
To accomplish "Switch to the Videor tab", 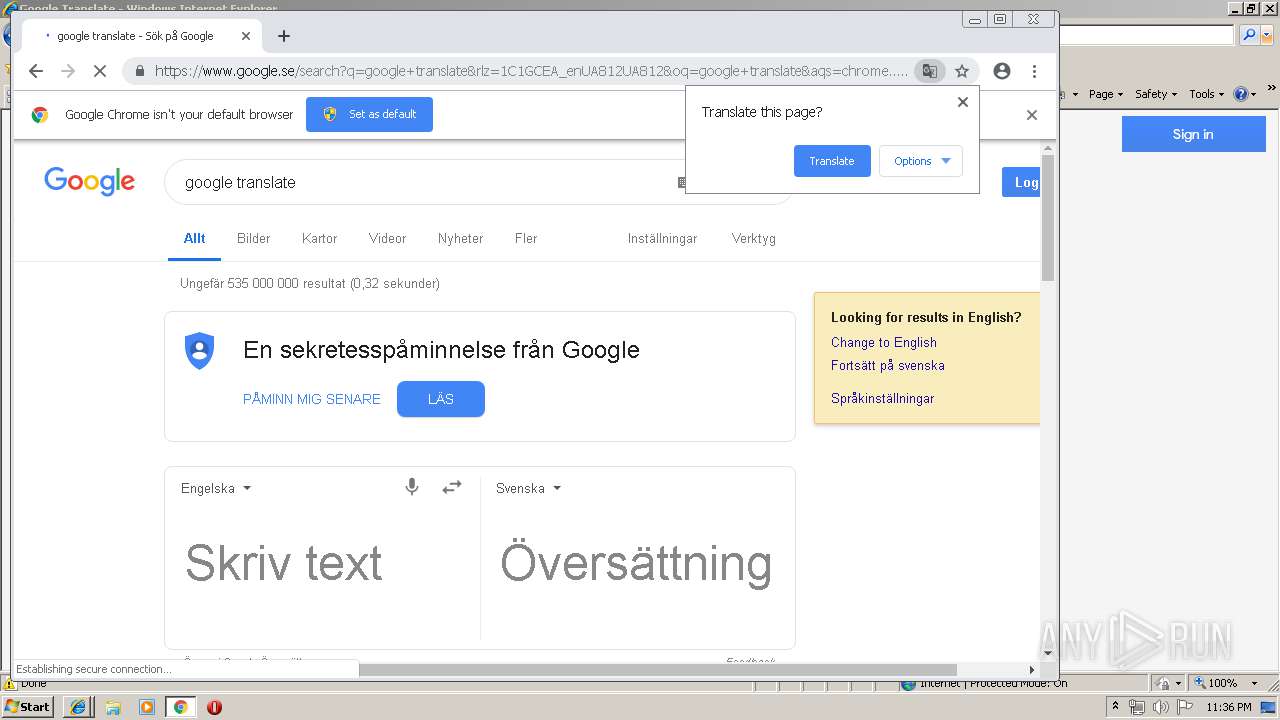I will [387, 238].
